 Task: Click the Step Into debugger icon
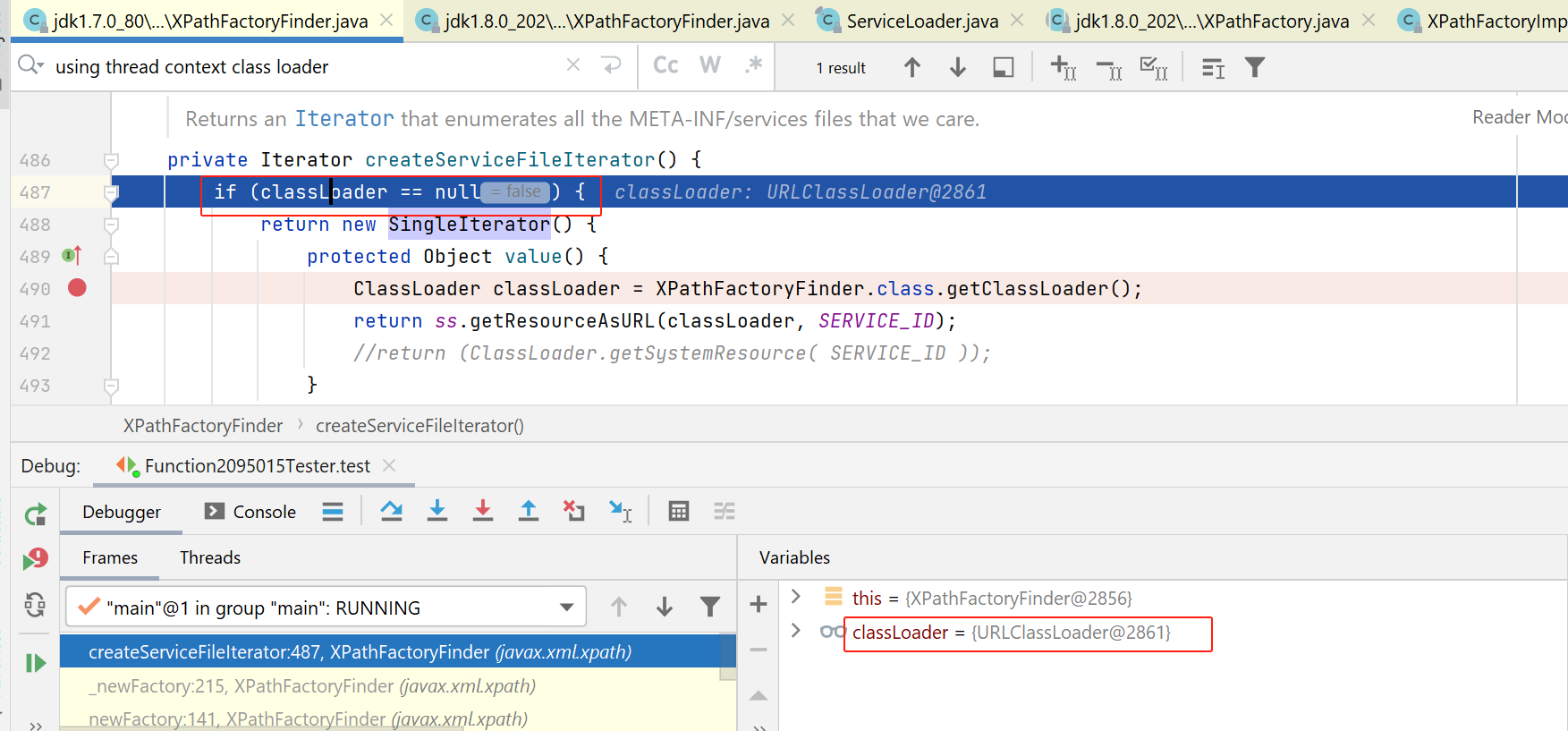[x=436, y=511]
